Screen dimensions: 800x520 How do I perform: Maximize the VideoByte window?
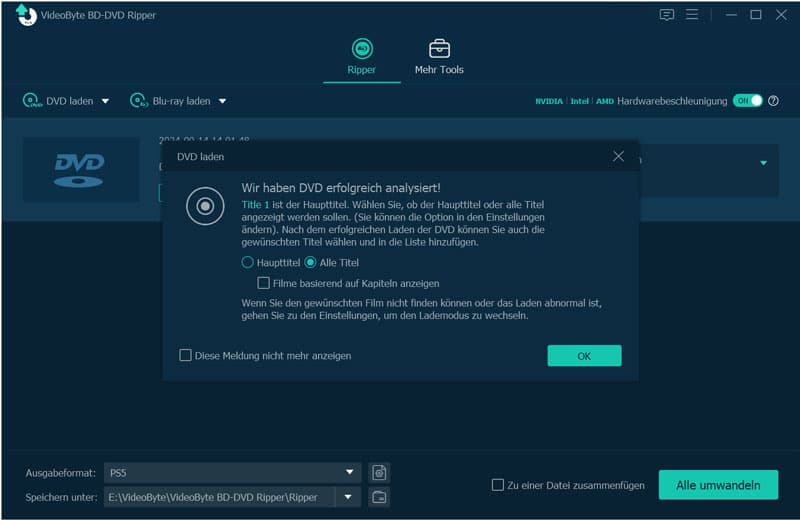pyautogui.click(x=756, y=15)
